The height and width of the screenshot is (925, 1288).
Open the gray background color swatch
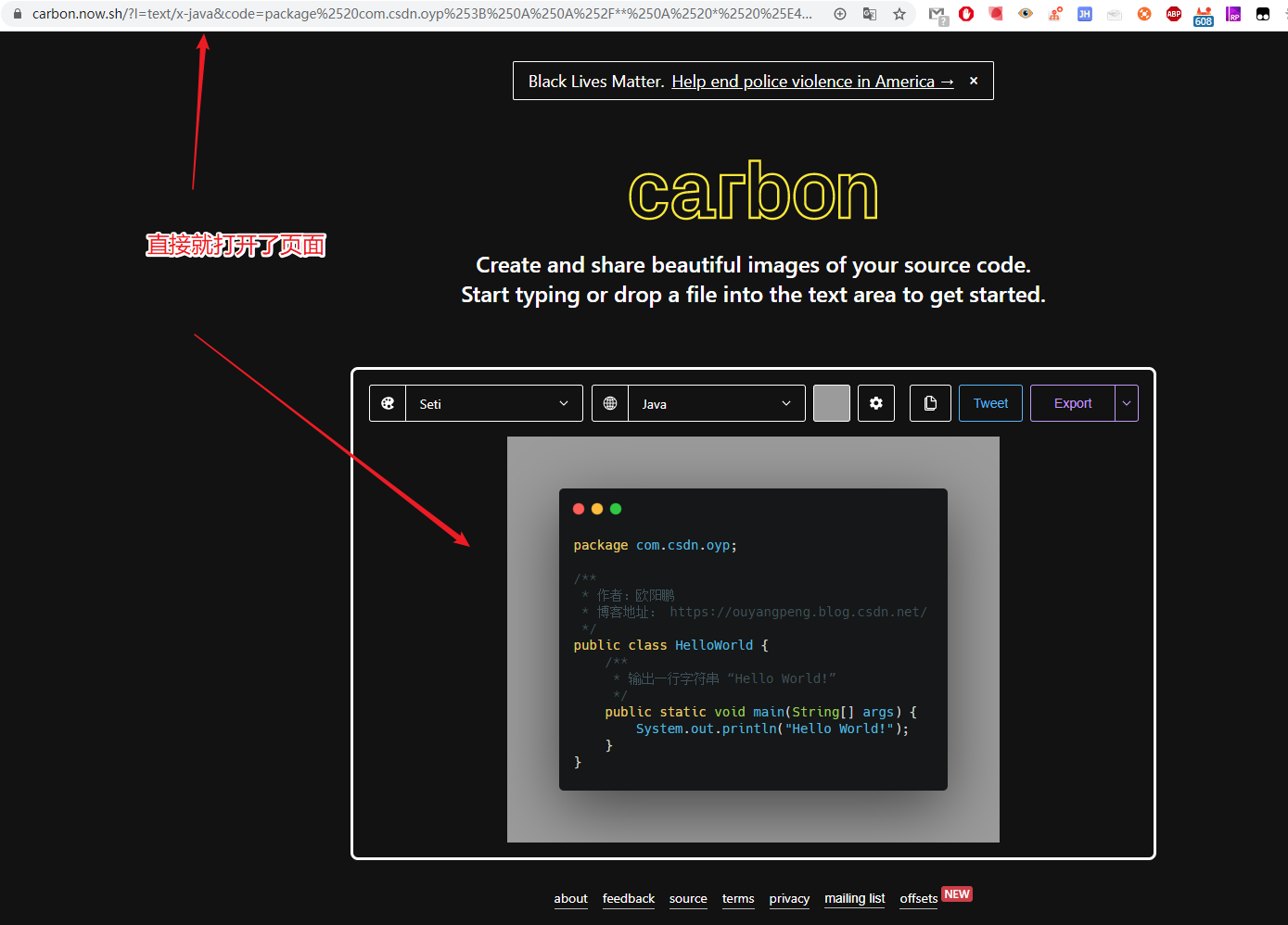pyautogui.click(x=832, y=403)
